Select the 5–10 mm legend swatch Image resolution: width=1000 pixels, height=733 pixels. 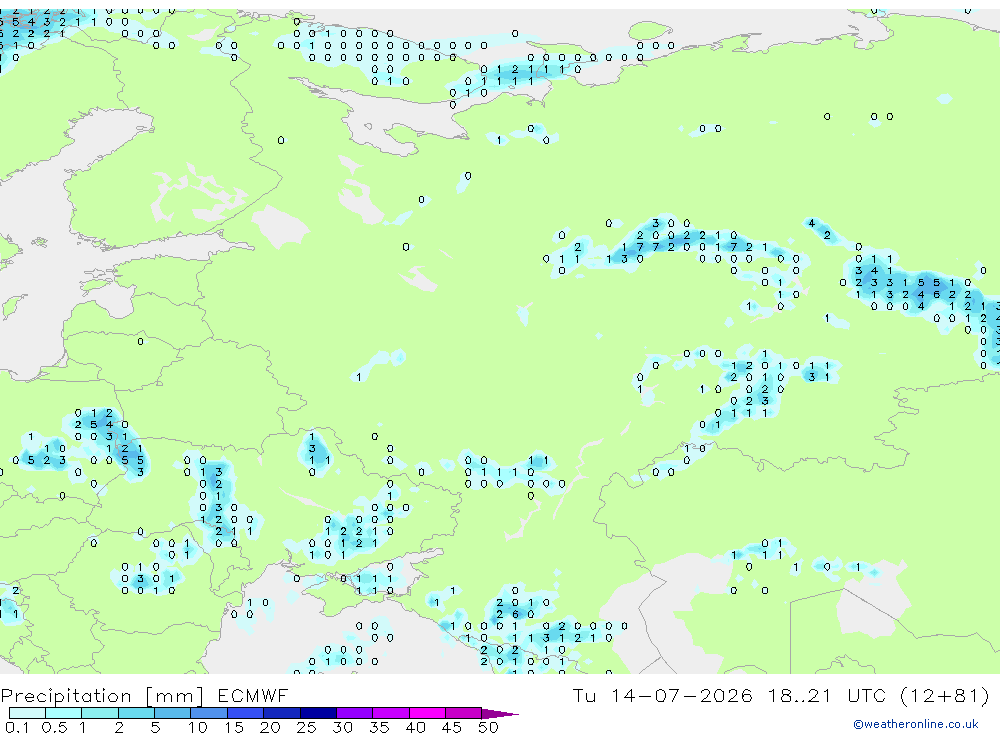172,713
